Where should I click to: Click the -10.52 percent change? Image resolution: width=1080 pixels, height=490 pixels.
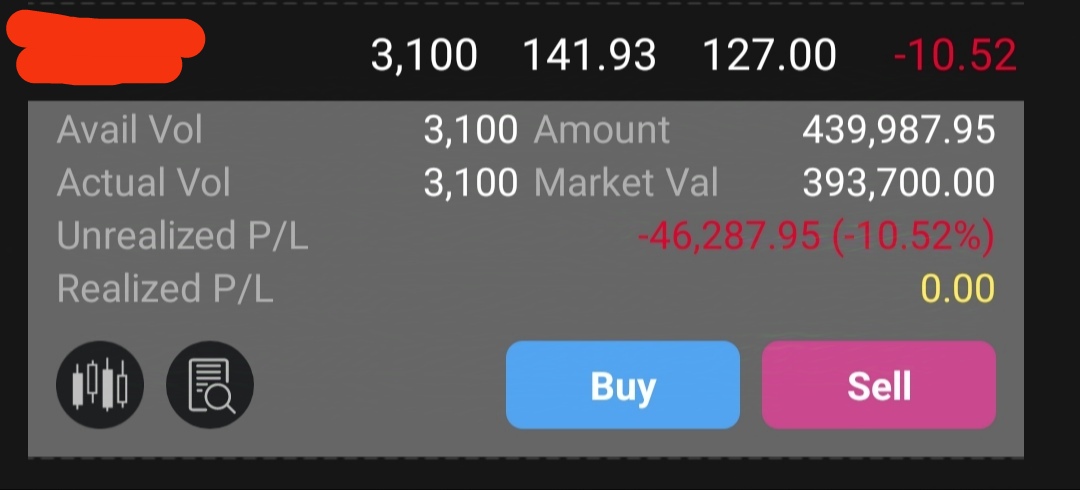[x=955, y=55]
